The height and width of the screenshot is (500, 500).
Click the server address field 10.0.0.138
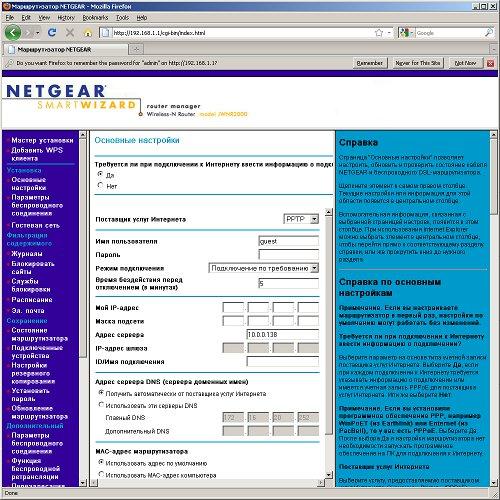pos(283,334)
